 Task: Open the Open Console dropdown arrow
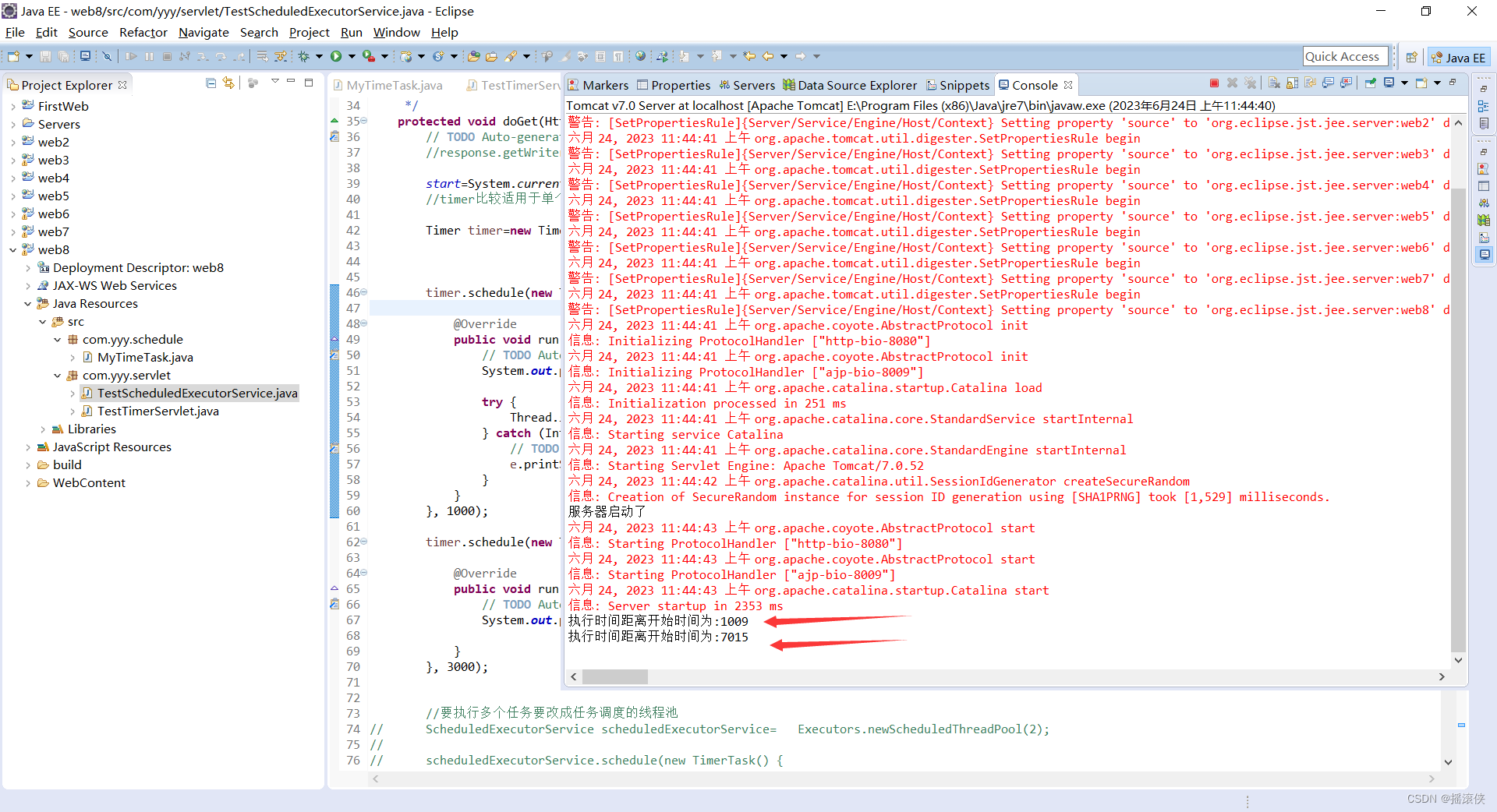coord(1437,83)
